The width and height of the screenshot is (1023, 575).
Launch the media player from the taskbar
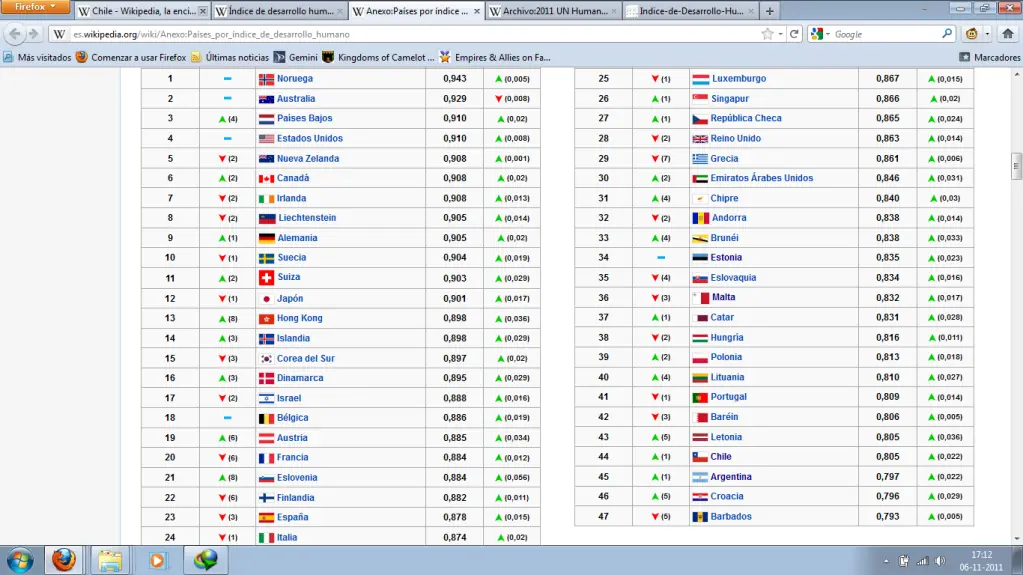(x=157, y=560)
